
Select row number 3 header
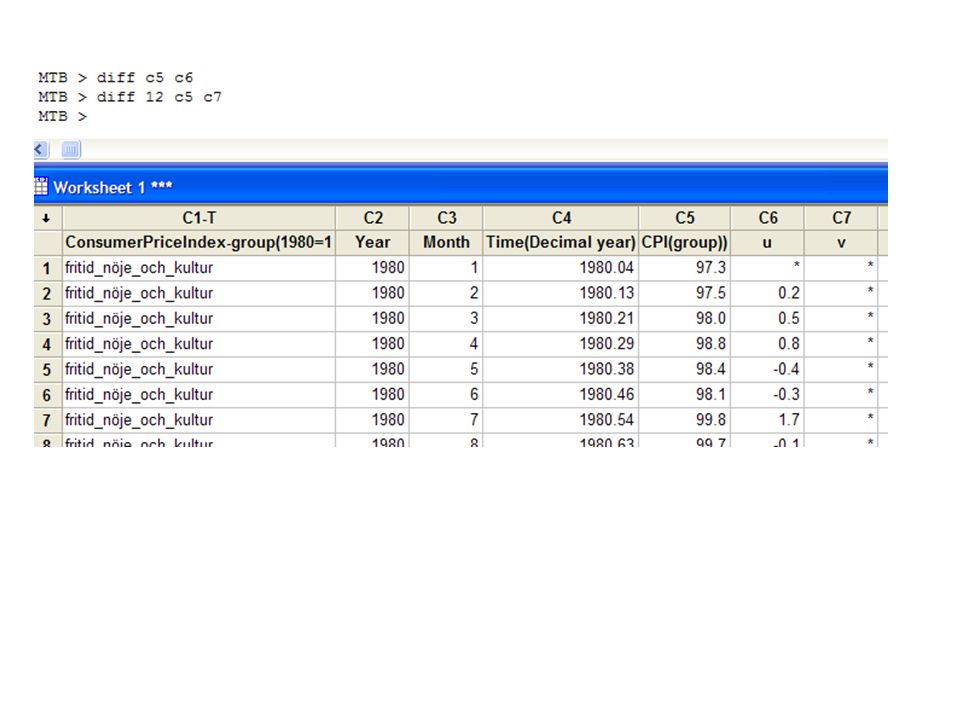coord(47,319)
